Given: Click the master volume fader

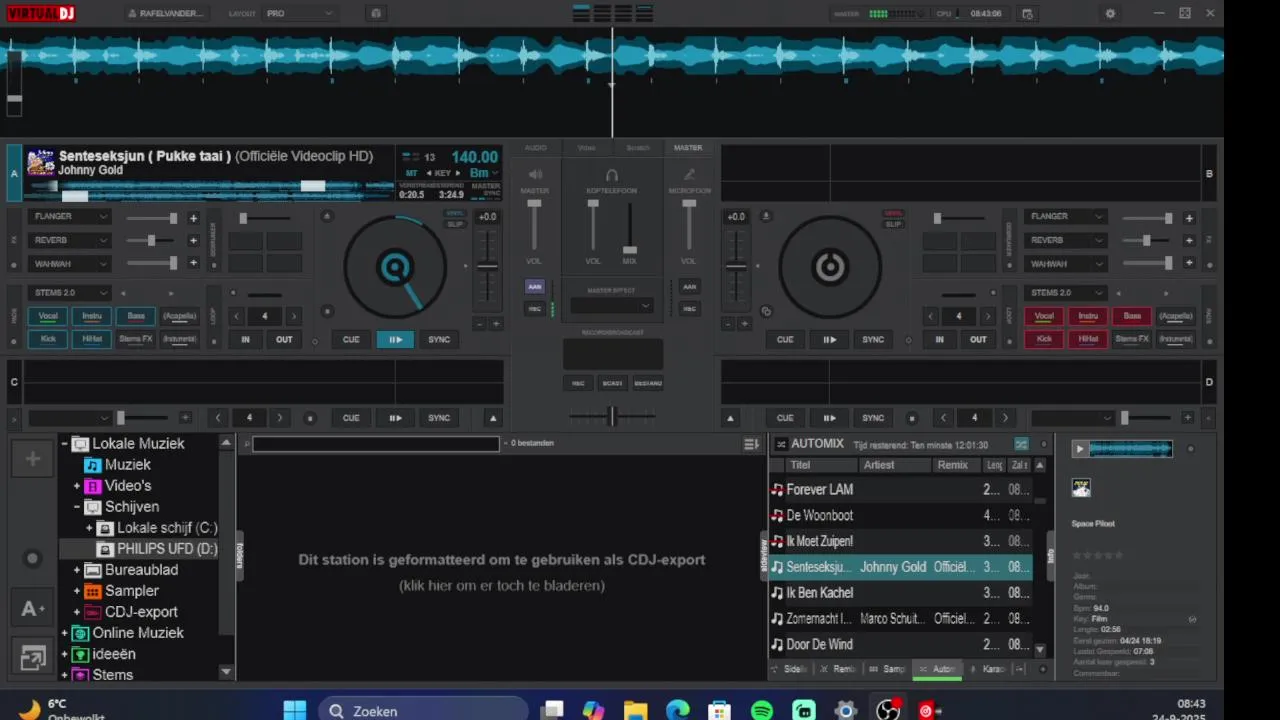Looking at the screenshot, I should pyautogui.click(x=535, y=204).
